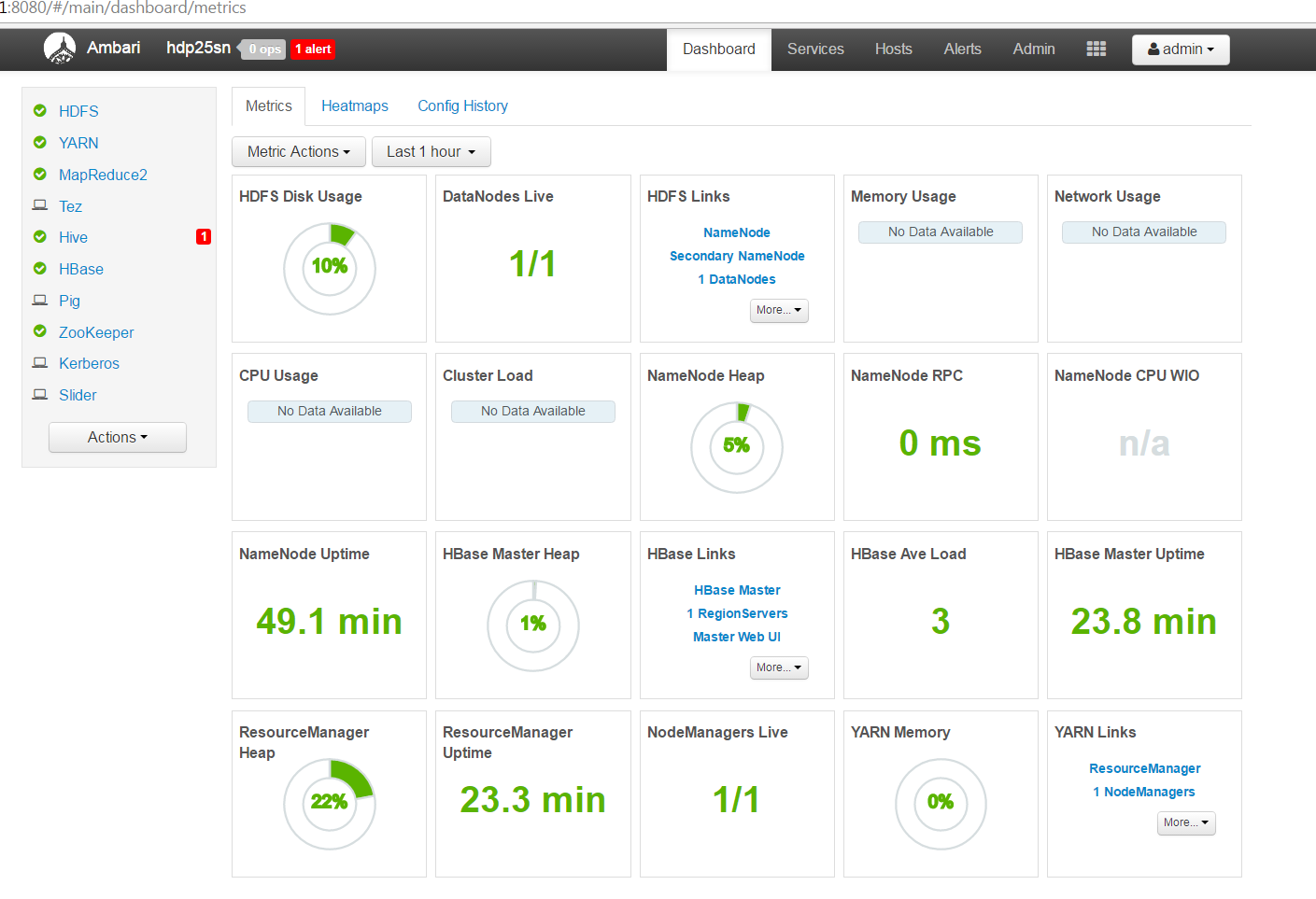The height and width of the screenshot is (899, 1316).
Task: Click the NameNode link in HDFS Links
Action: 737,232
